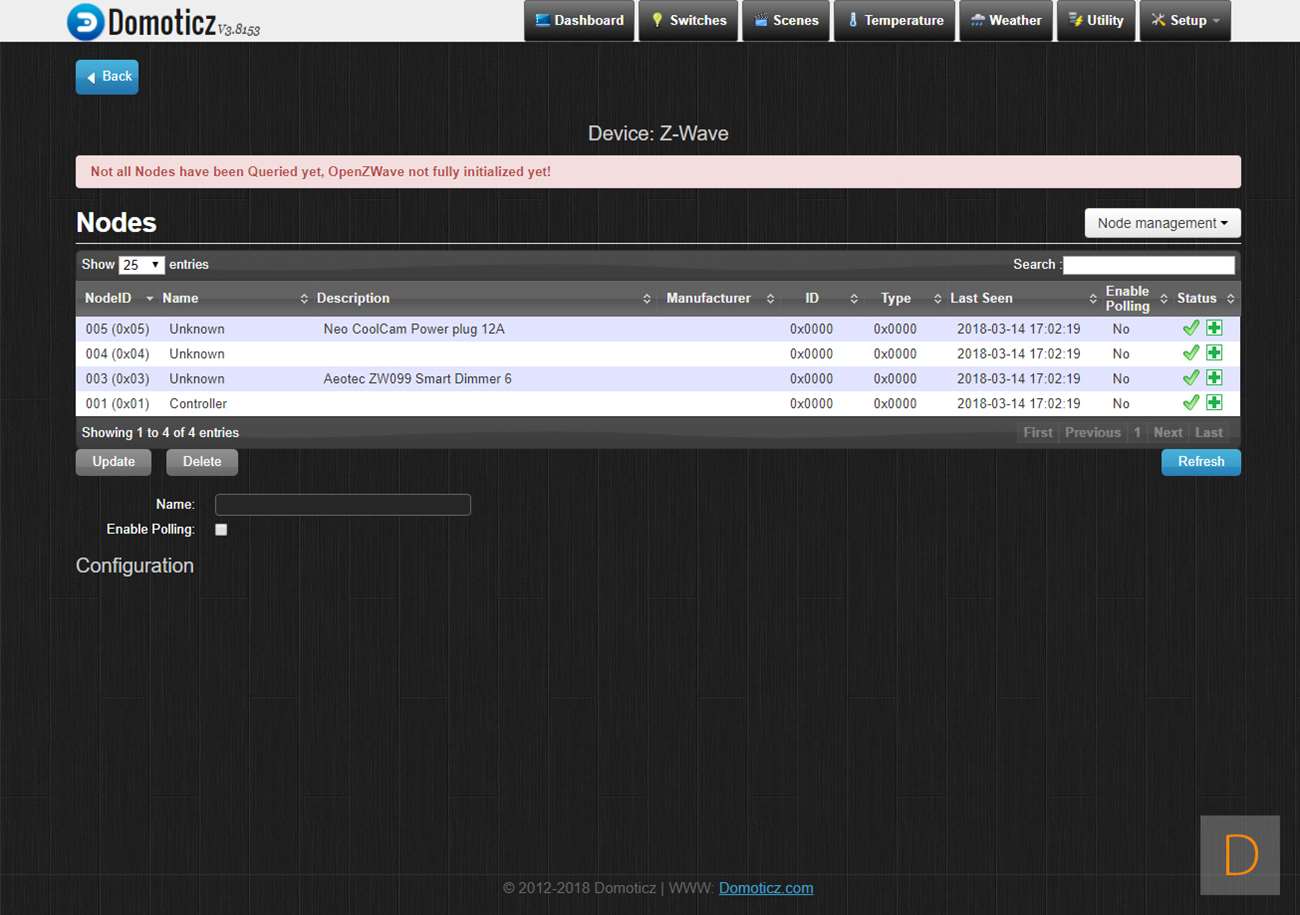Open the Show entries count dropdown

[x=141, y=265]
